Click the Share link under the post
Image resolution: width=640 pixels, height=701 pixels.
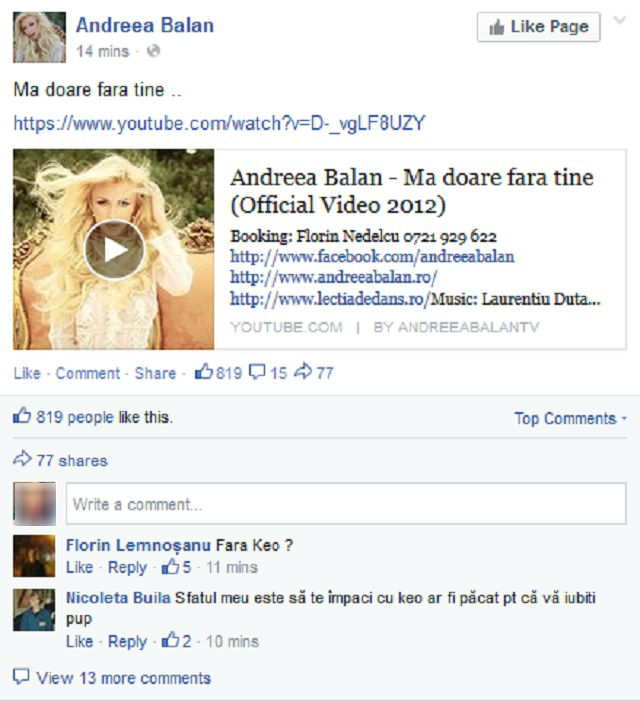click(154, 373)
